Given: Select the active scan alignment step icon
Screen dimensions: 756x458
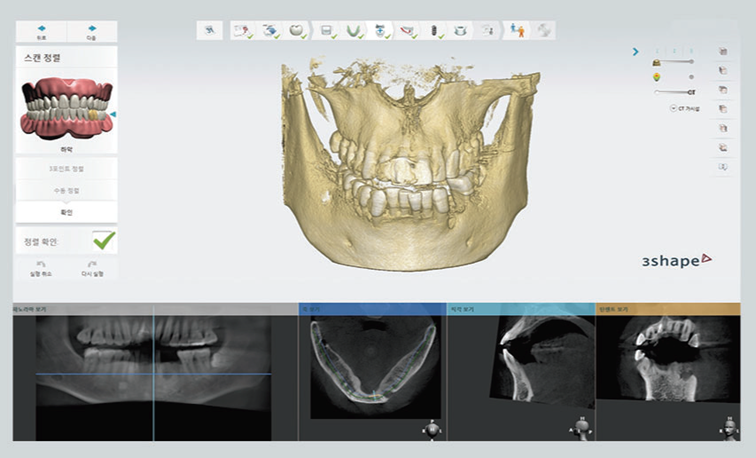Looking at the screenshot, I should [380, 31].
